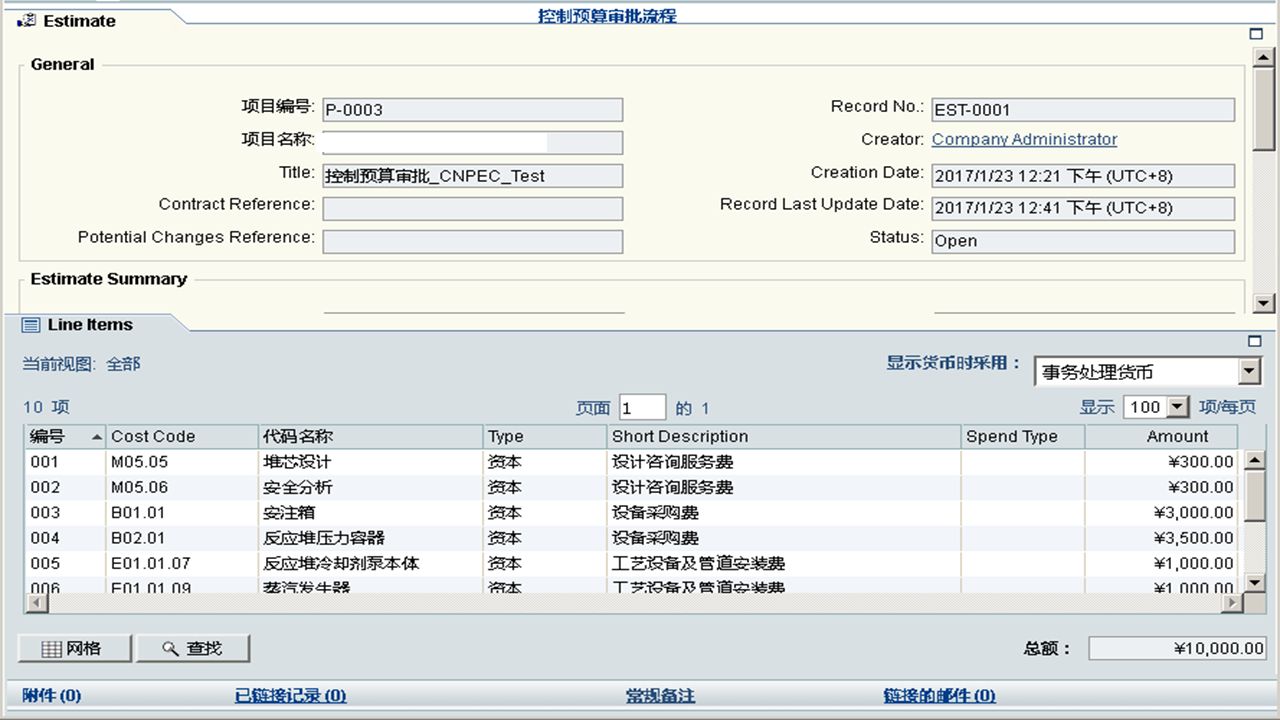This screenshot has height=720, width=1280.
Task: Open the 显示货币时采用 currency dropdown
Action: (x=1249, y=372)
